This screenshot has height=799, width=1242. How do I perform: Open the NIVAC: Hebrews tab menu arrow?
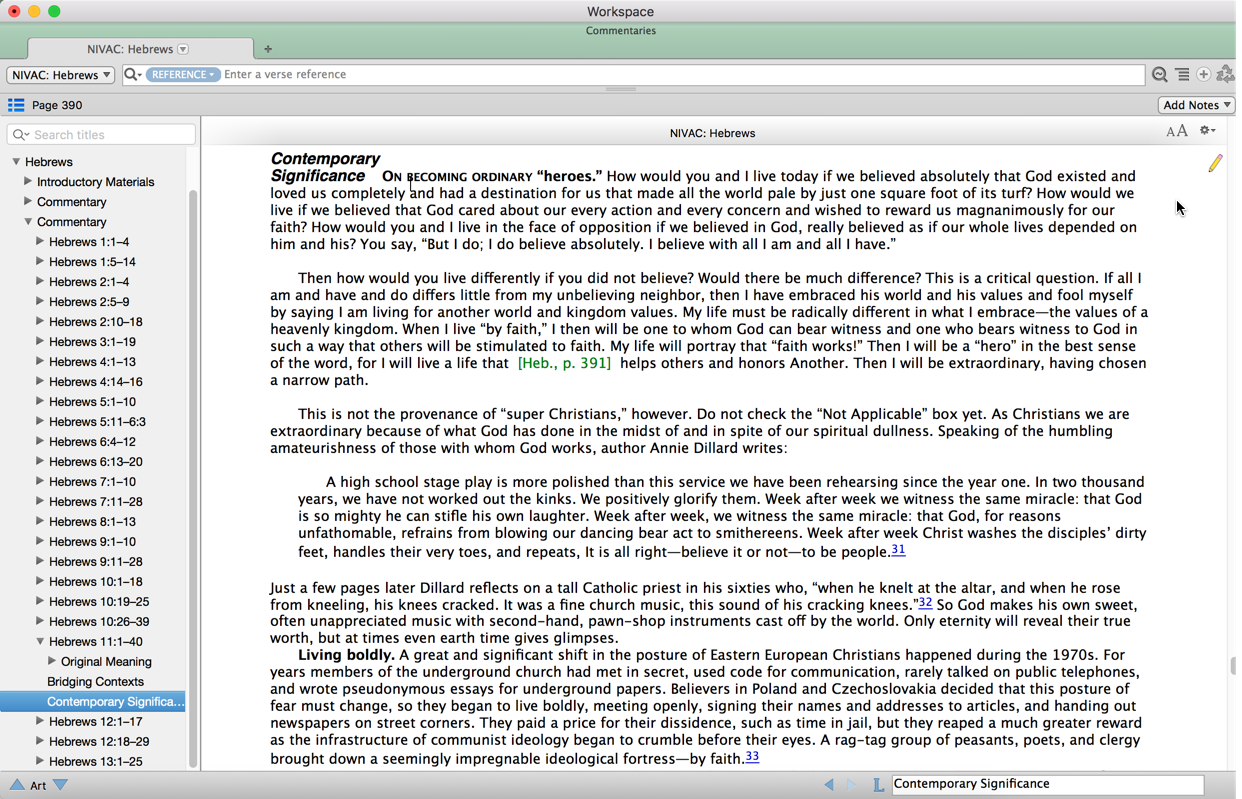point(183,49)
